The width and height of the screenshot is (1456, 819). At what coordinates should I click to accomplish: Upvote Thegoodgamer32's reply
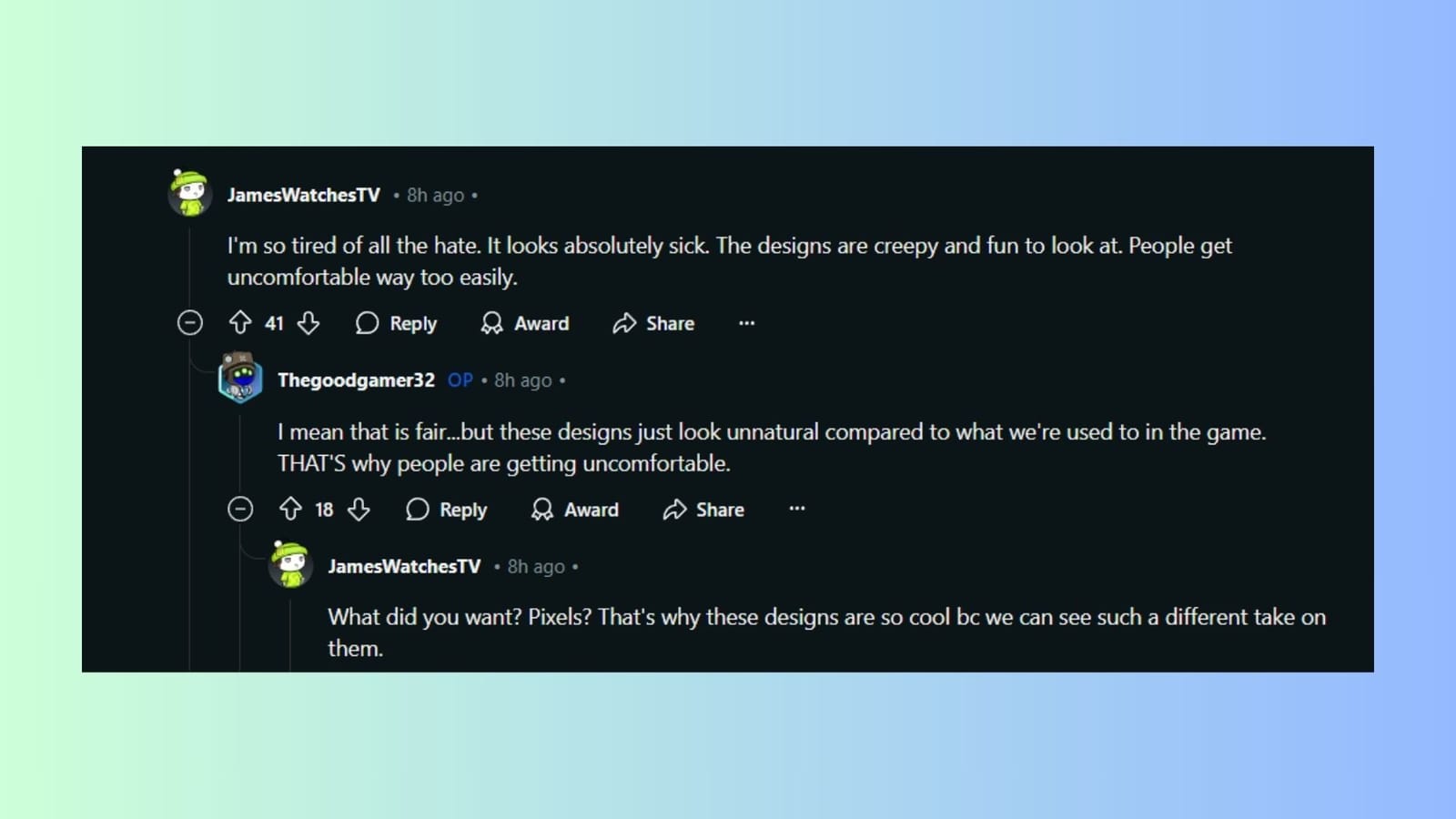[x=290, y=510]
